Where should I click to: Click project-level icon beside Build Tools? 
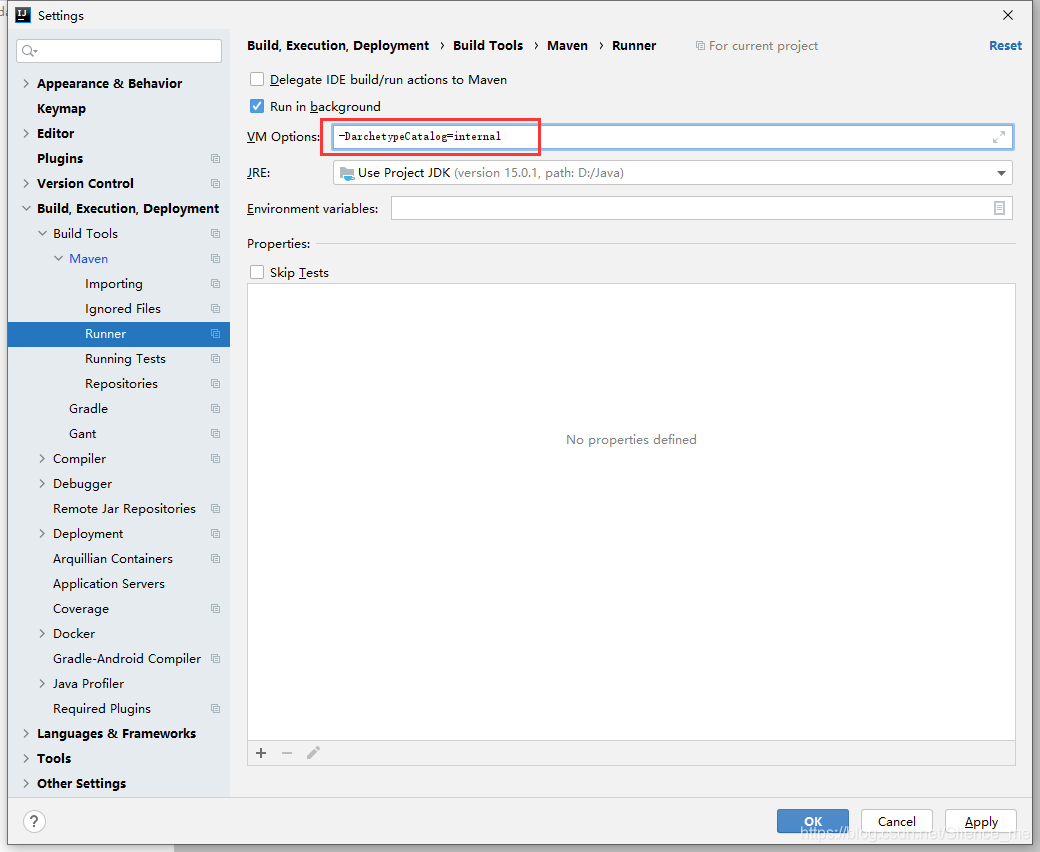point(216,233)
